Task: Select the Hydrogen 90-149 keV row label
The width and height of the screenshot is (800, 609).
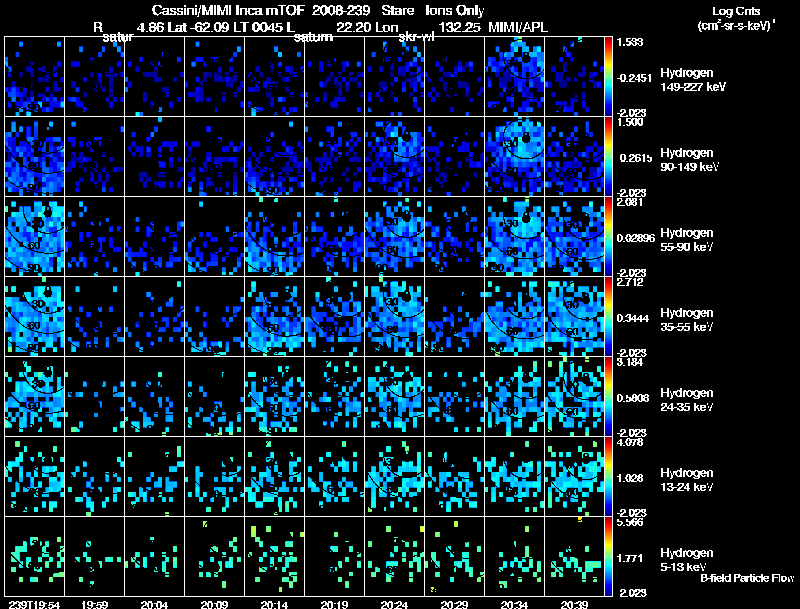Action: pyautogui.click(x=689, y=160)
